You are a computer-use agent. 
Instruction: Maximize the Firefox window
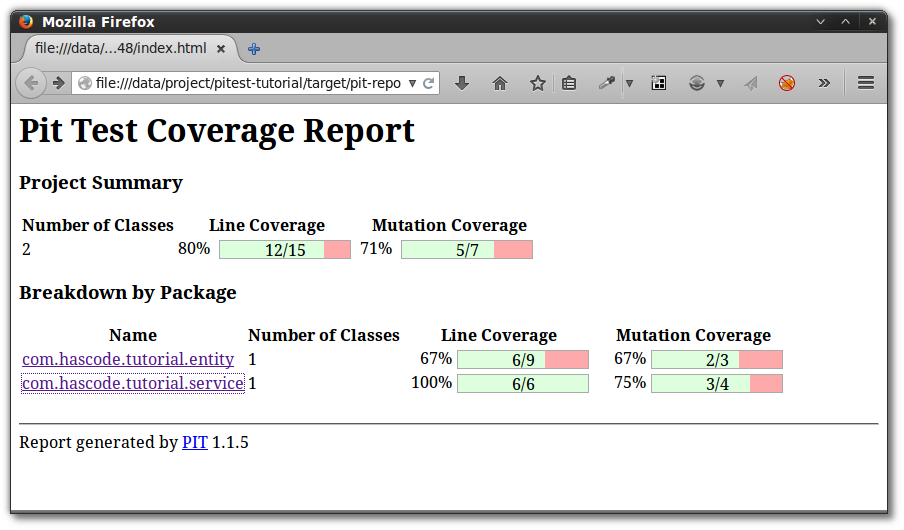(845, 22)
